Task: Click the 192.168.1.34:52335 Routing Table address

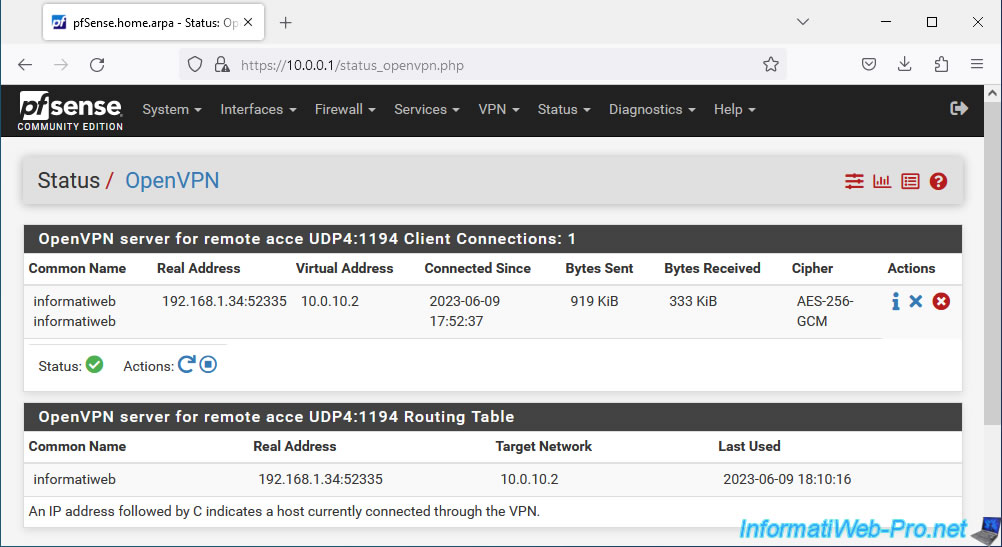Action: [x=320, y=479]
